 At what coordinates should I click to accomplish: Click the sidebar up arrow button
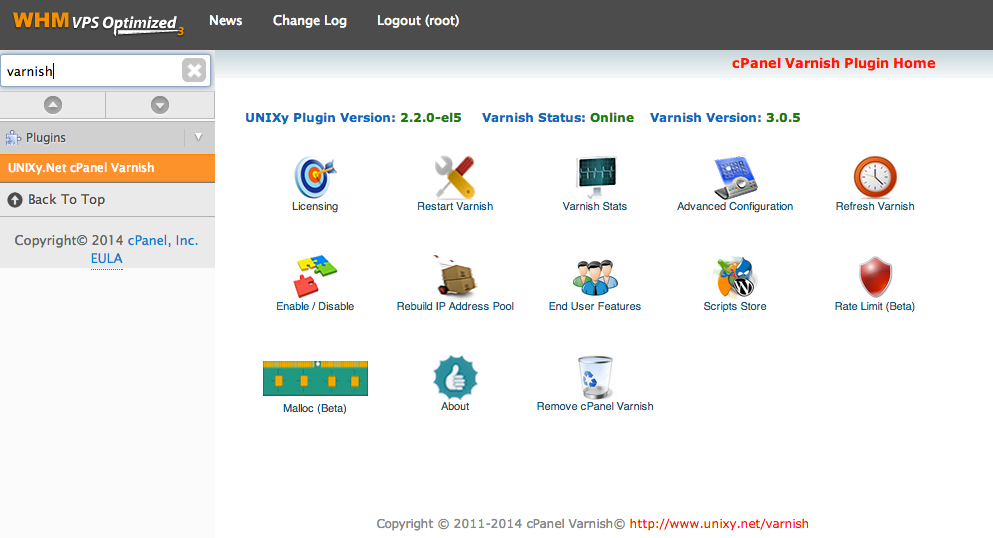pos(53,105)
